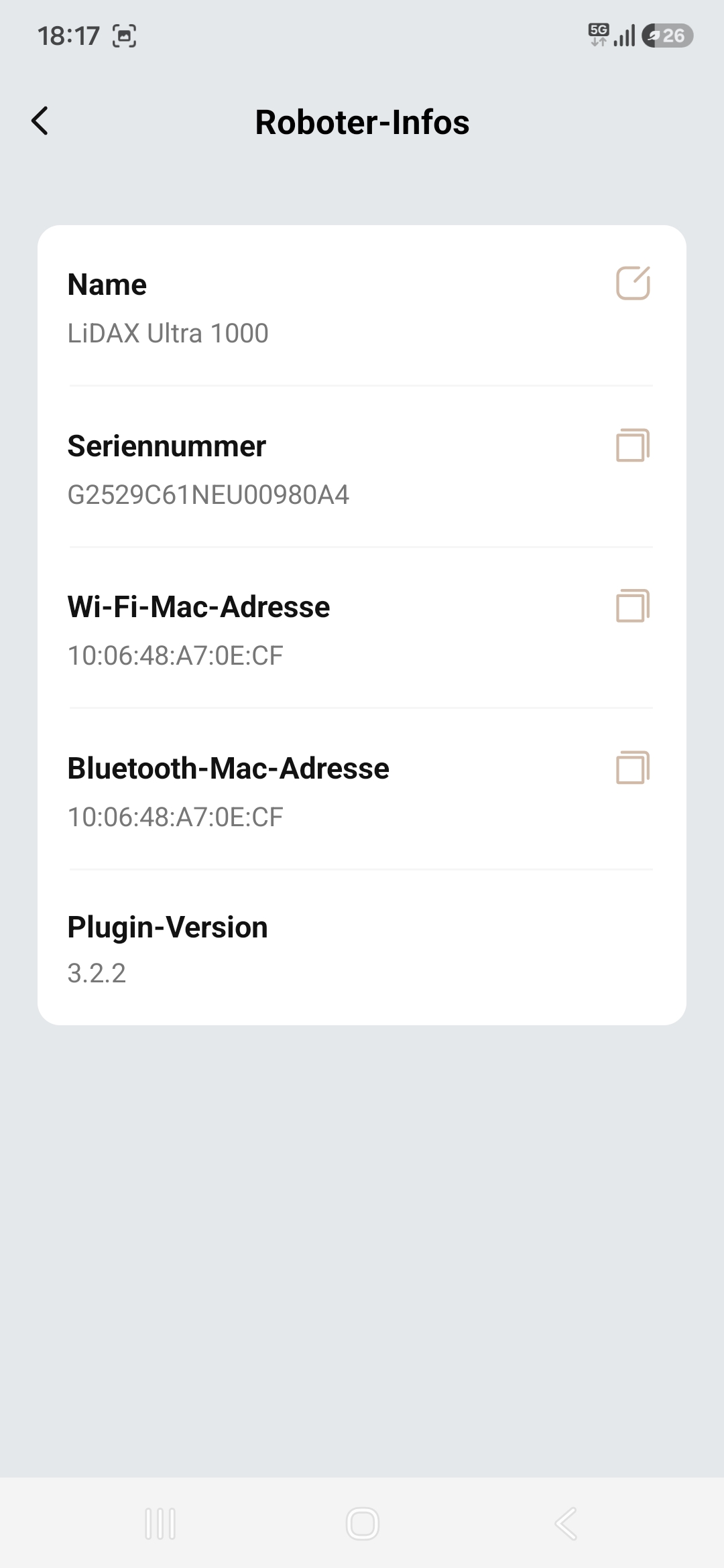Viewport: 724px width, 1568px height.
Task: Tap the serial number G2529C61NEU00980A4
Action: pos(208,495)
